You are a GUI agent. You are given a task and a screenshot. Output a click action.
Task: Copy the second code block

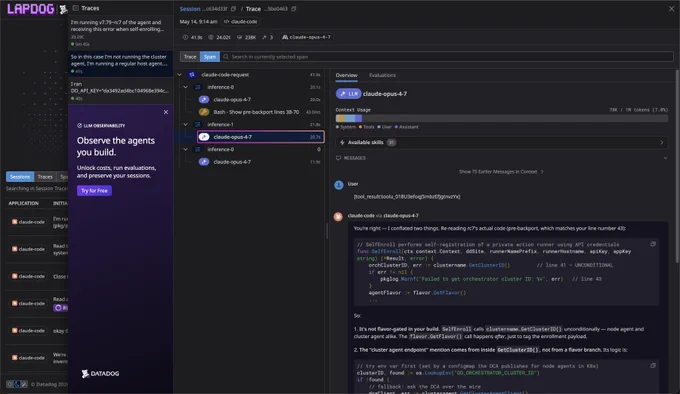point(653,366)
